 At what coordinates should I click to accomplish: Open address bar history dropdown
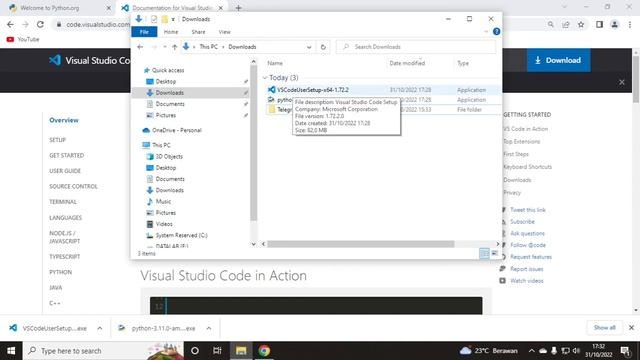click(x=309, y=47)
